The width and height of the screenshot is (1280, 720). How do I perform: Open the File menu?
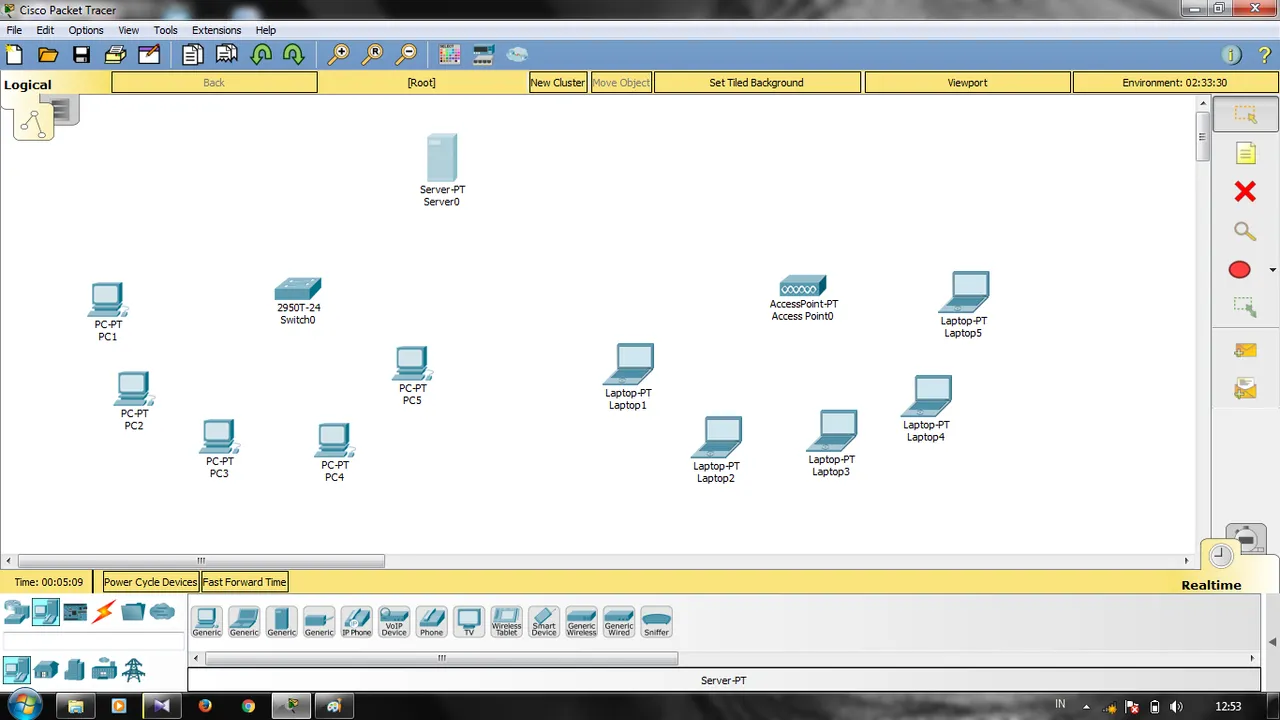(14, 30)
